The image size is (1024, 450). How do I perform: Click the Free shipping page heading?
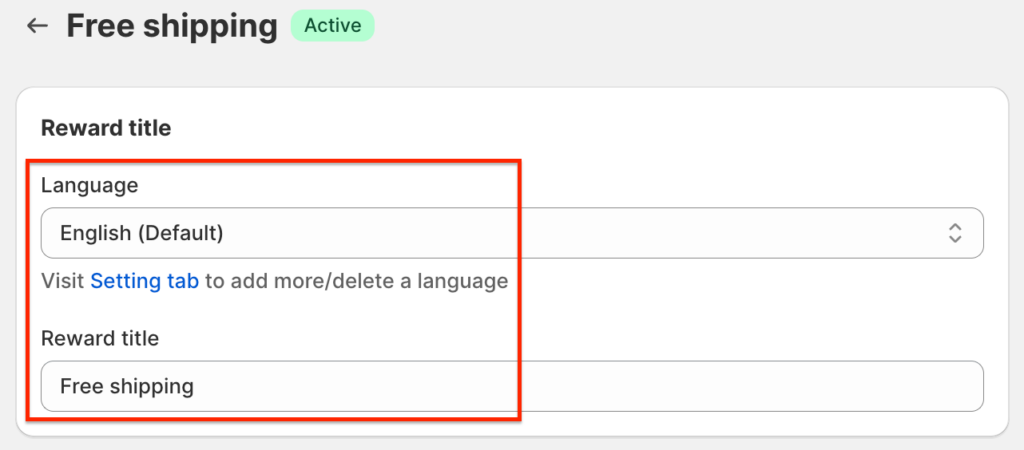click(172, 26)
